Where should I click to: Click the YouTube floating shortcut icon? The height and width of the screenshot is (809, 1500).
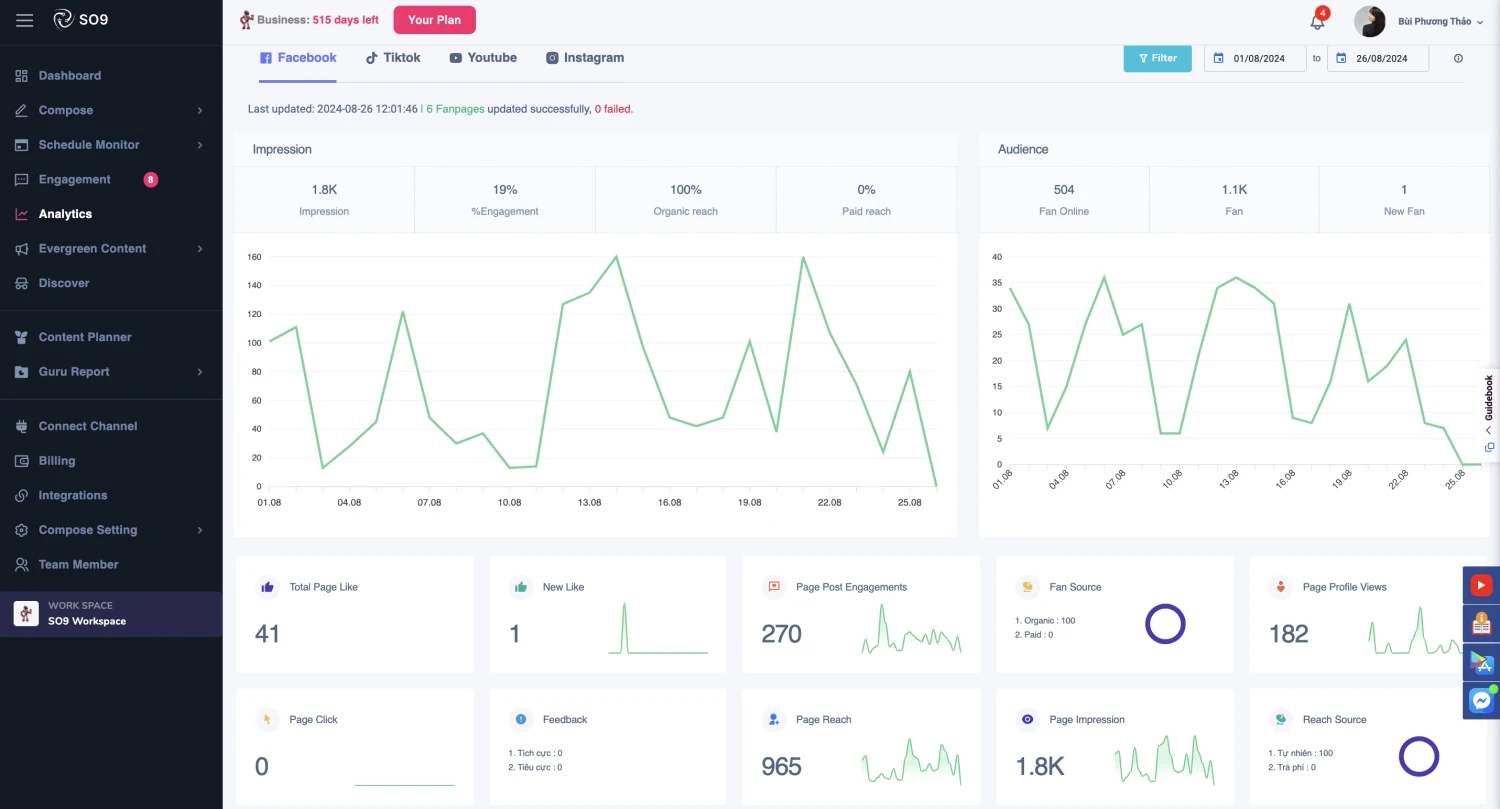tap(1481, 585)
